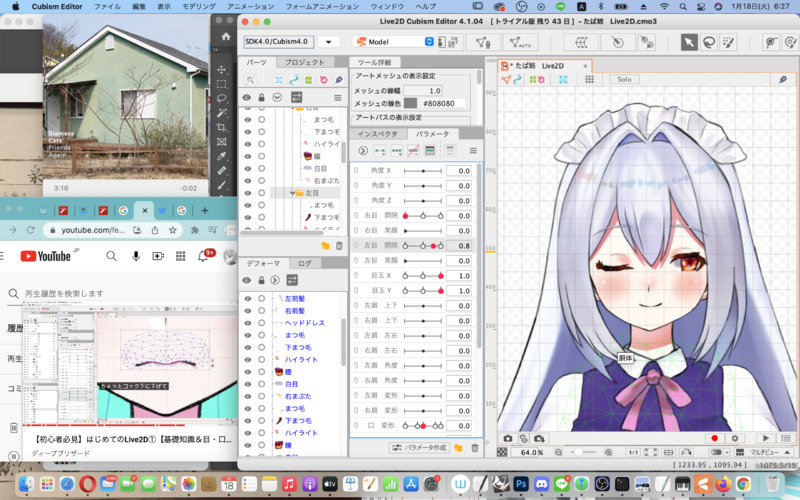Create a rotation deformer from toolbar

pos(618,42)
